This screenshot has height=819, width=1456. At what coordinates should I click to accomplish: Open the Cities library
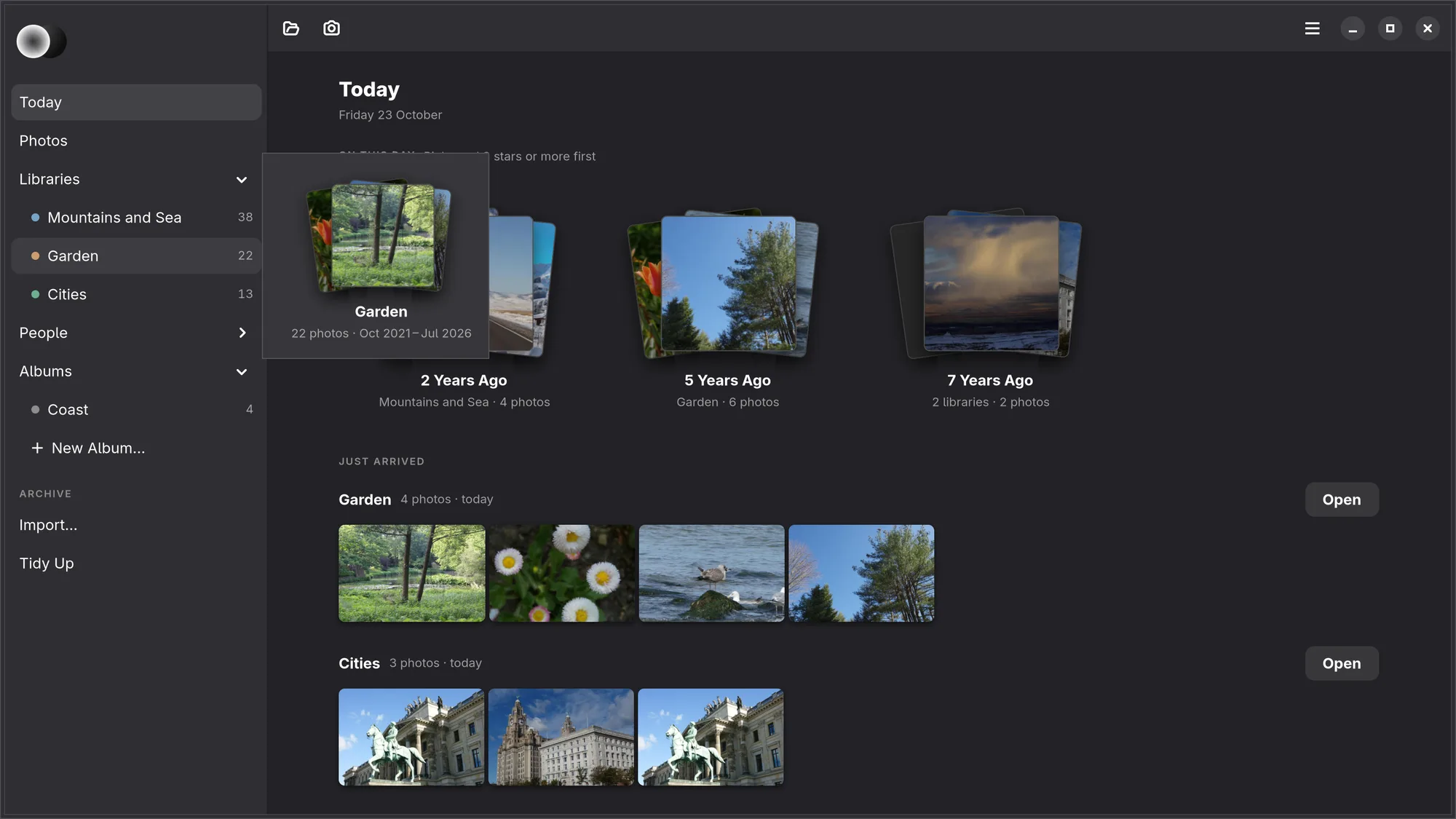(x=136, y=294)
